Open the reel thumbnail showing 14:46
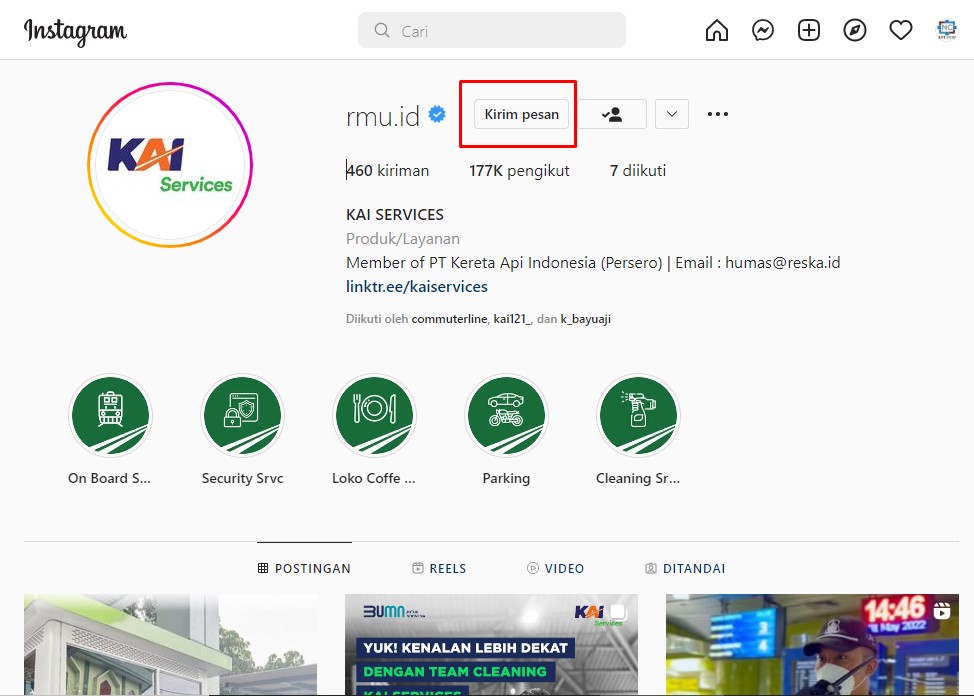This screenshot has width=974, height=696. point(812,644)
